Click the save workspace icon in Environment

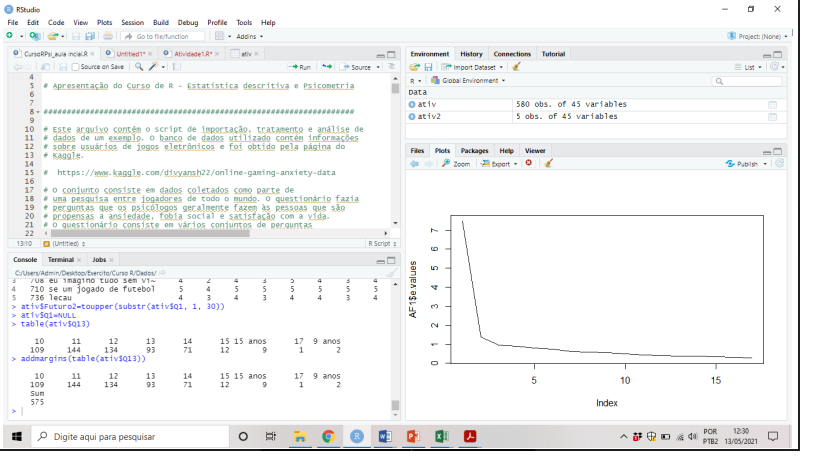click(x=428, y=67)
